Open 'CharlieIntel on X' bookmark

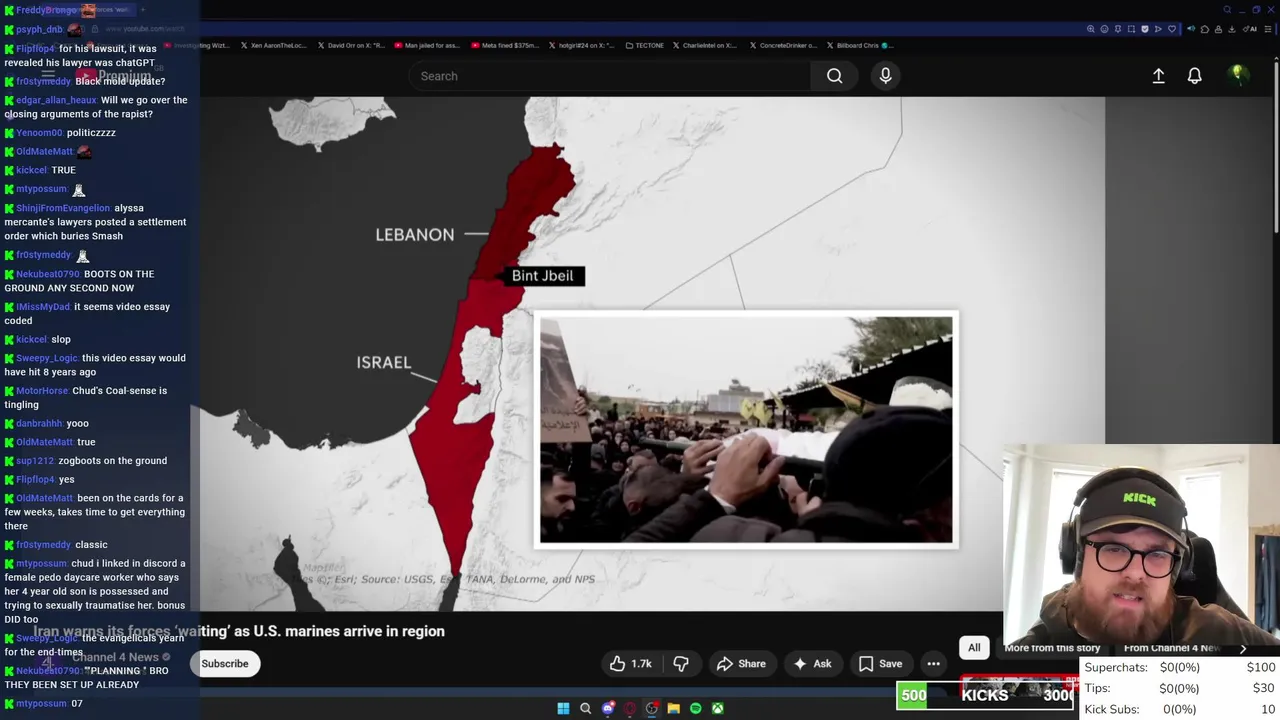[705, 45]
